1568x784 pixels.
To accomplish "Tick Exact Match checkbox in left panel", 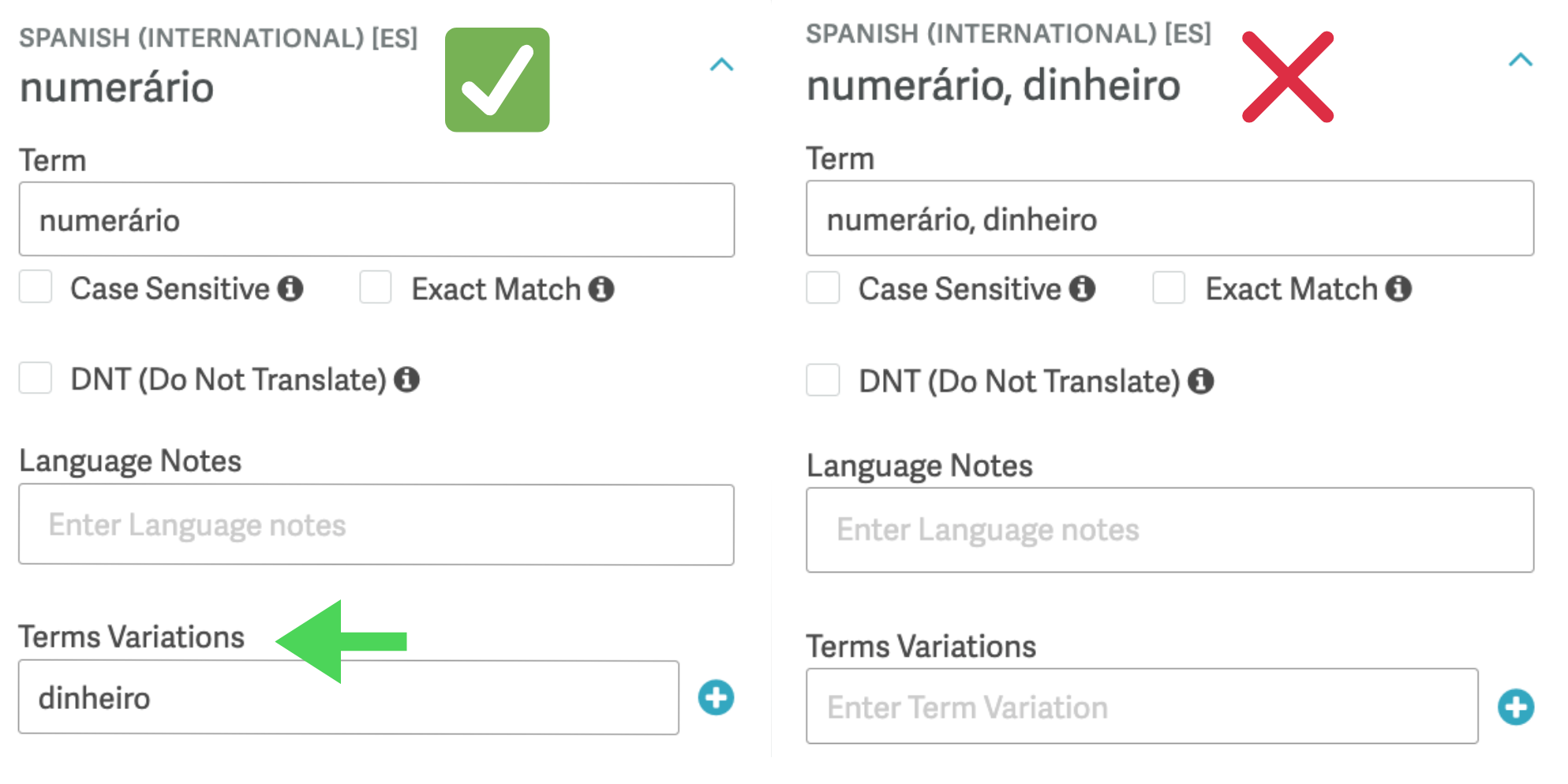I will point(376,287).
